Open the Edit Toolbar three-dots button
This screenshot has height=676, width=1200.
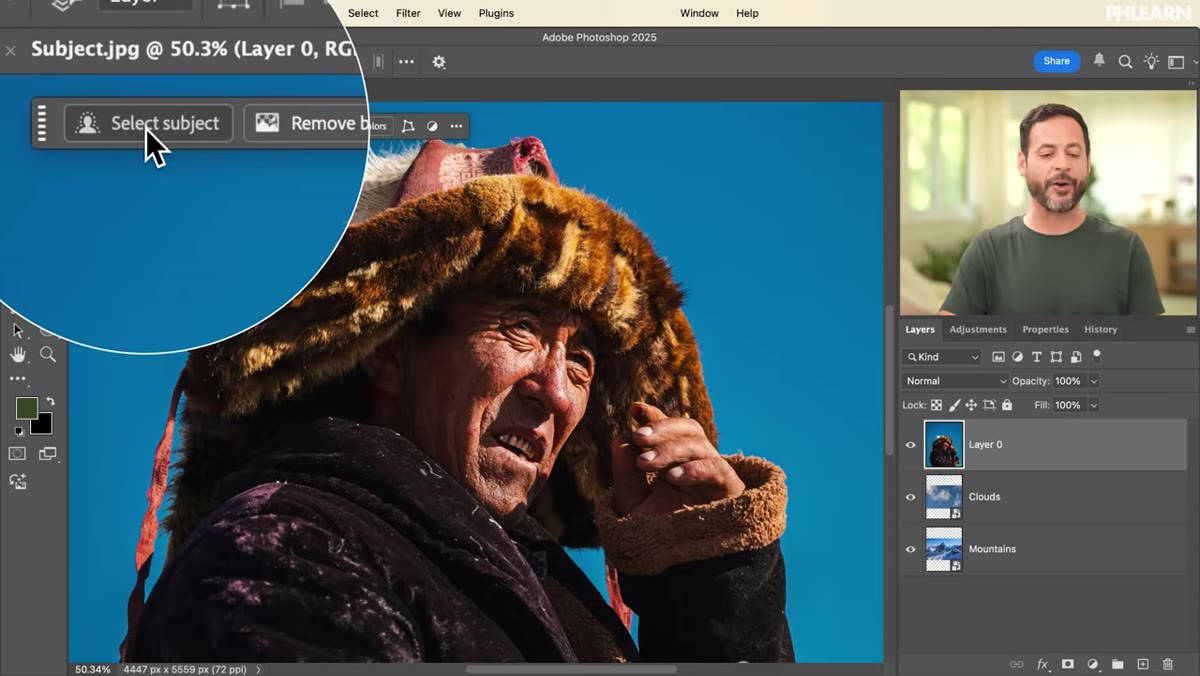(x=18, y=379)
